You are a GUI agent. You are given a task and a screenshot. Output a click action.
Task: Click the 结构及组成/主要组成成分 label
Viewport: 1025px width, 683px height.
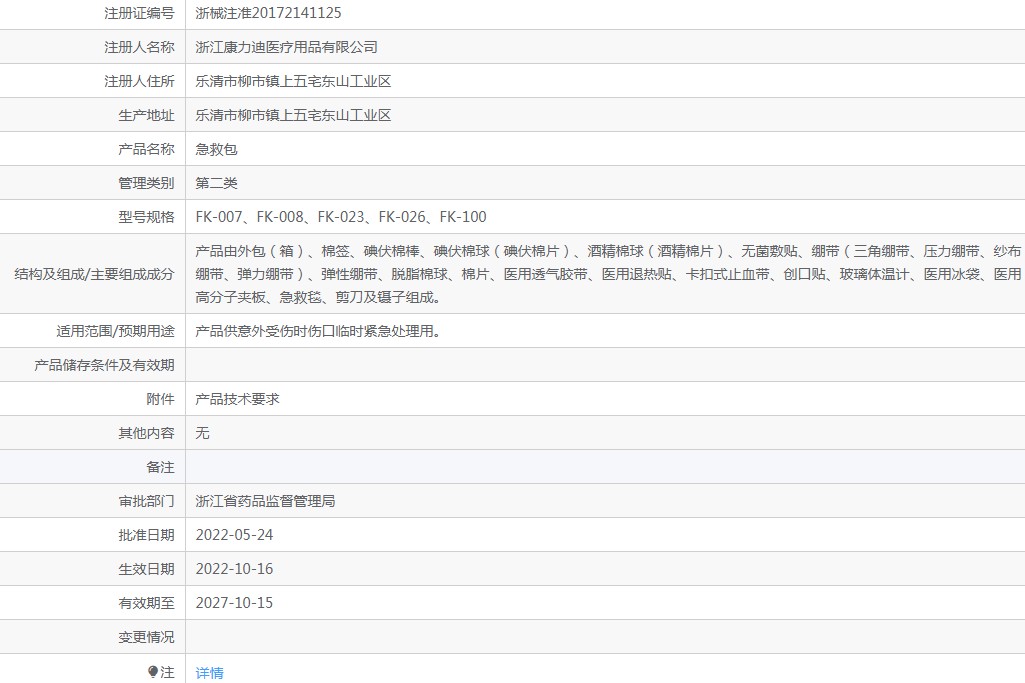(x=94, y=274)
